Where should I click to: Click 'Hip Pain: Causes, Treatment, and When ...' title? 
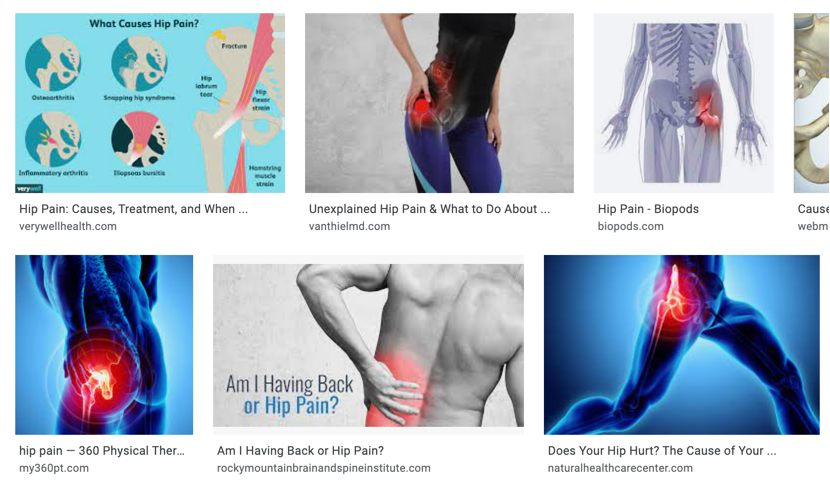[133, 209]
